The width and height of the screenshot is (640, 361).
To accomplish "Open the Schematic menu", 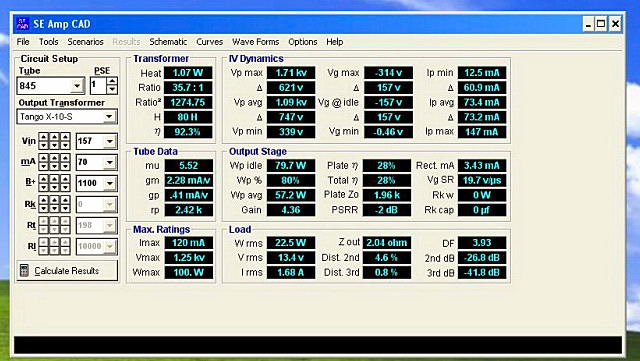I will (168, 42).
